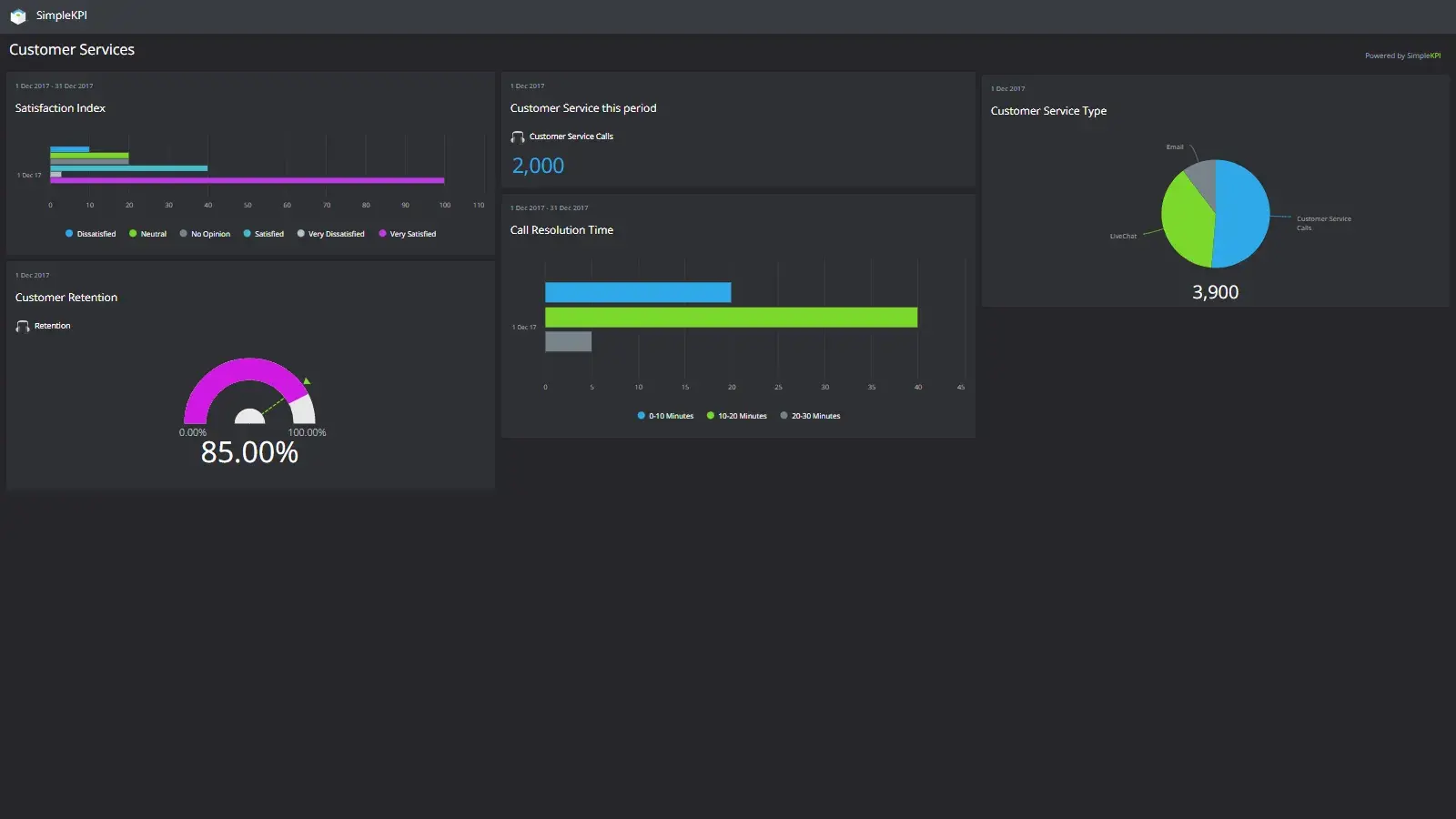Click the Customer Service Type title

pyautogui.click(x=1048, y=111)
